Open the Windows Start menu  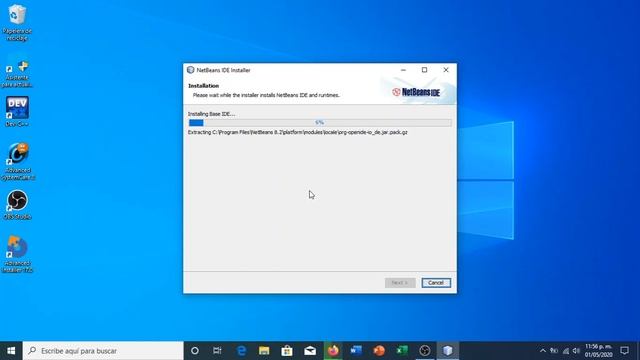[11, 351]
